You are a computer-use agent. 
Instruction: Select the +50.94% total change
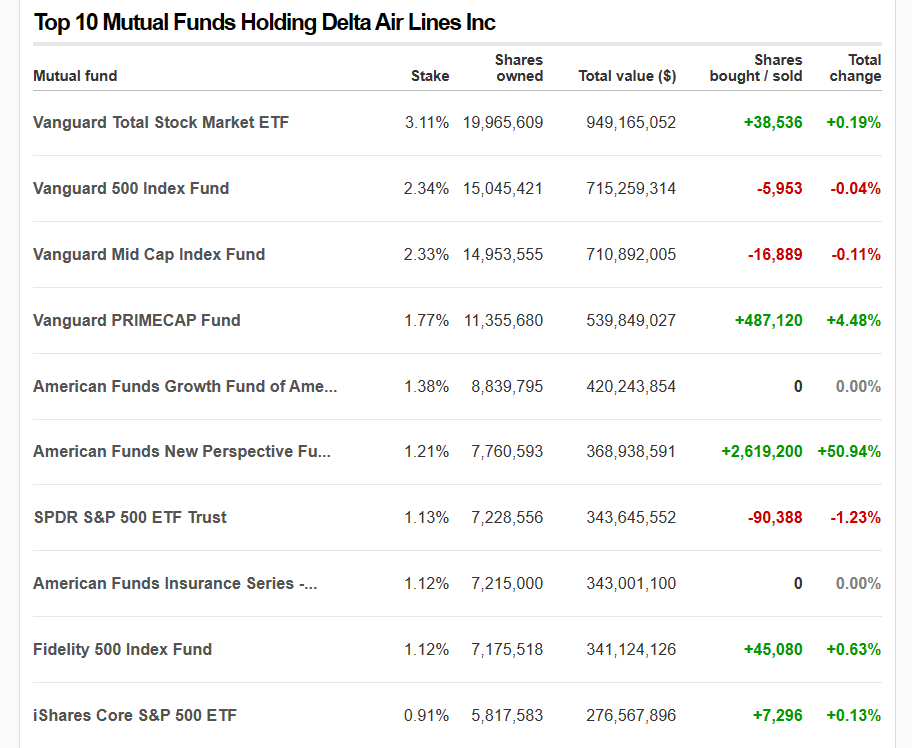click(849, 451)
